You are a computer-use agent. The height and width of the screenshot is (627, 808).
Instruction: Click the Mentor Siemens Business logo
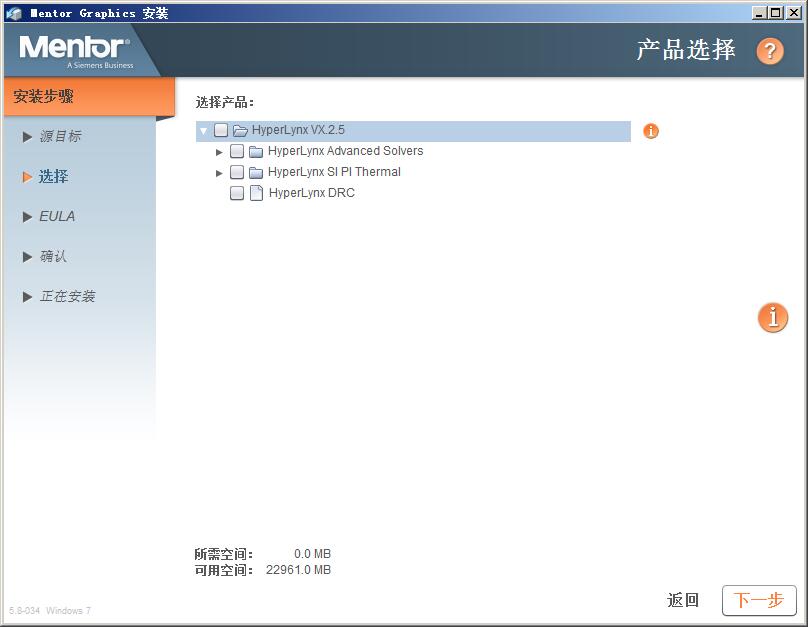[x=76, y=52]
